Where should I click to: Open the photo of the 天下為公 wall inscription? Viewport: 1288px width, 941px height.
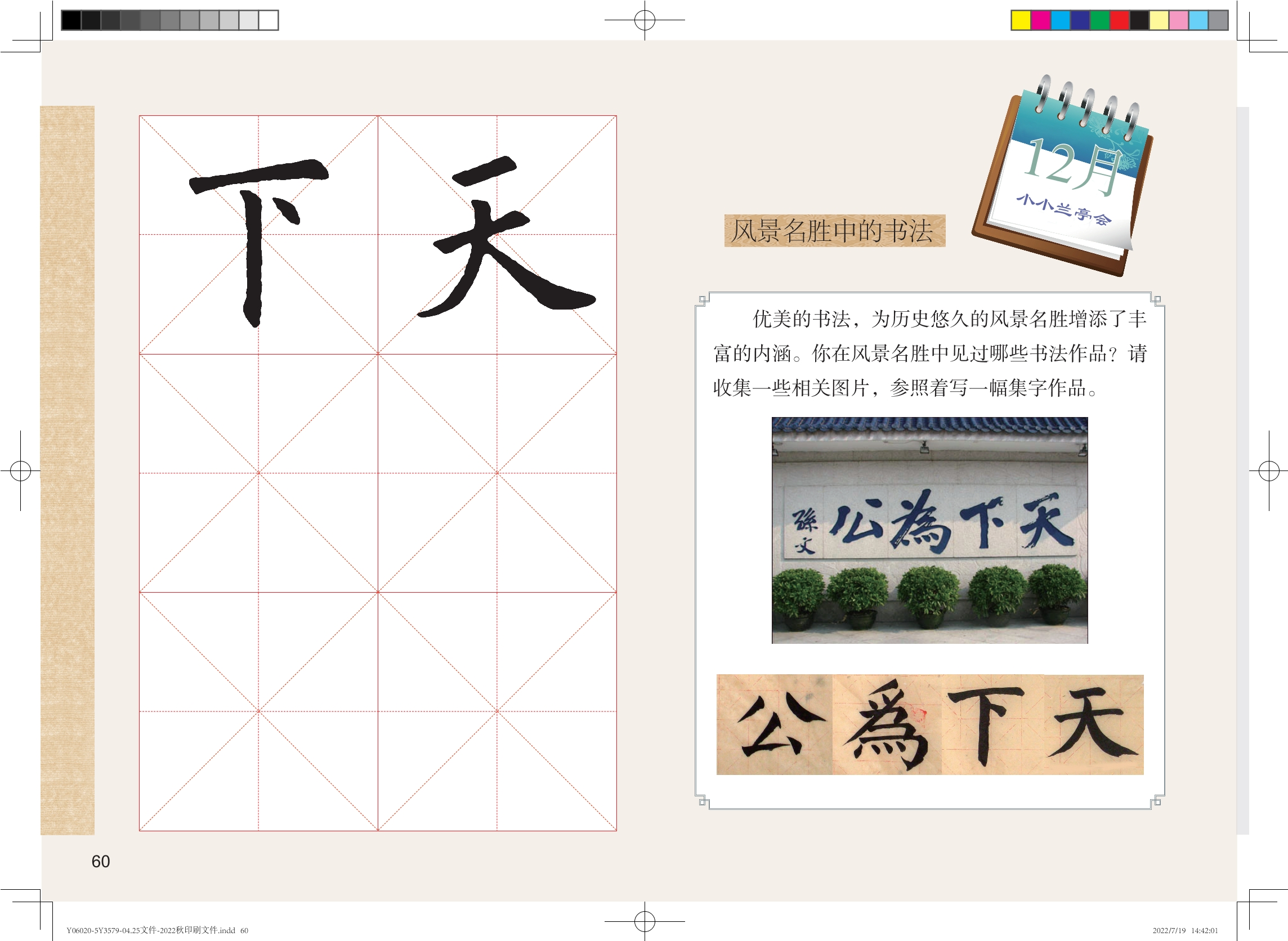(929, 530)
